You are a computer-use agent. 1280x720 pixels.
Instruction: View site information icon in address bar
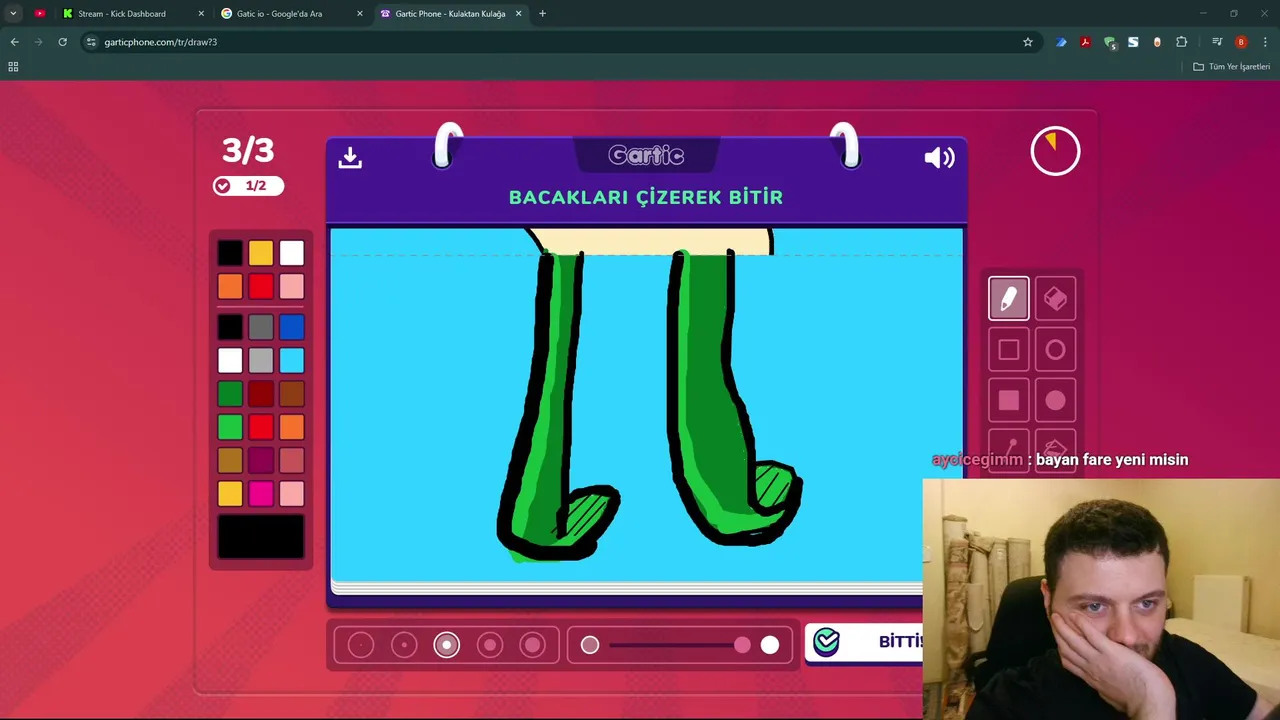click(91, 42)
